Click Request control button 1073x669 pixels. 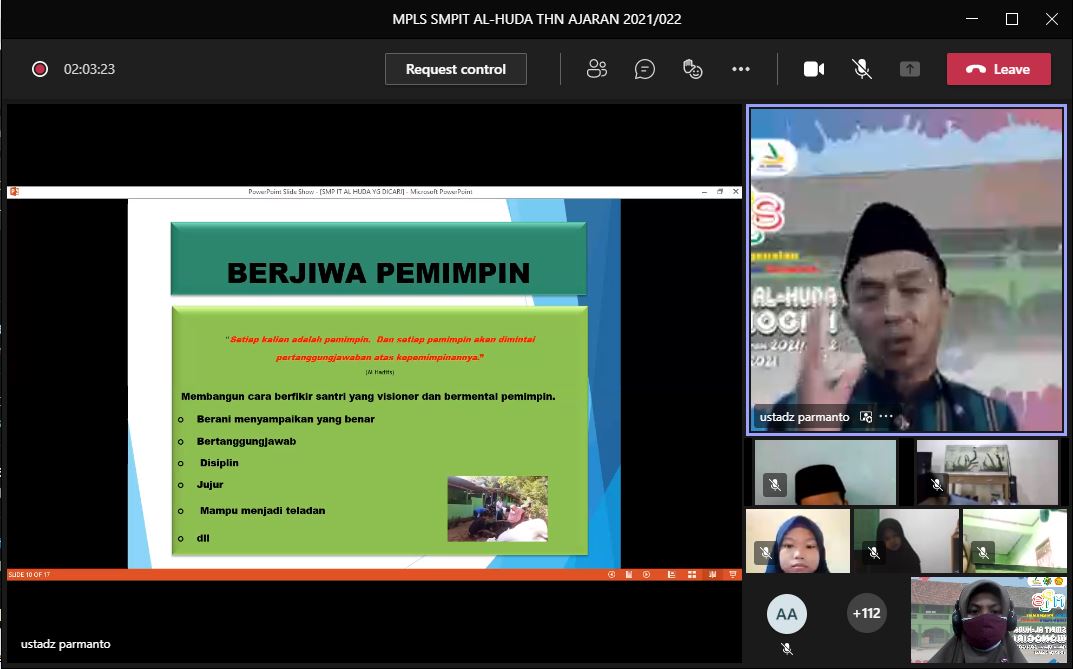tap(456, 69)
